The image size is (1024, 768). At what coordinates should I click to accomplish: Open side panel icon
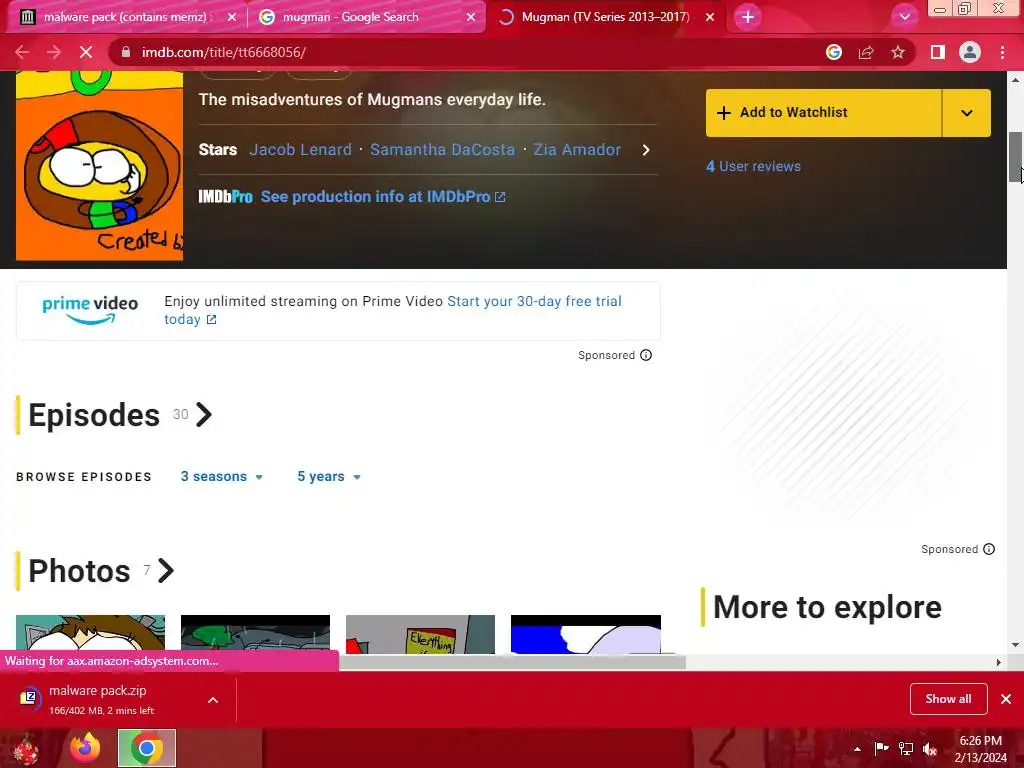pyautogui.click(x=938, y=52)
